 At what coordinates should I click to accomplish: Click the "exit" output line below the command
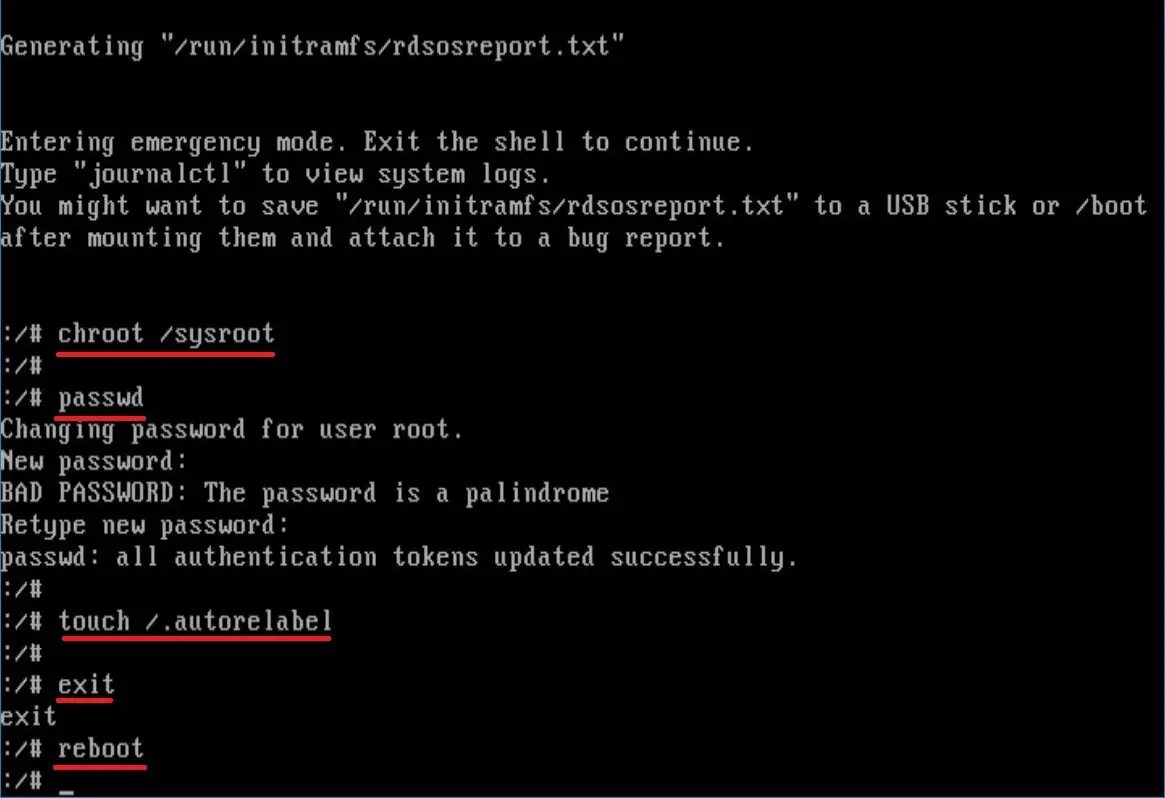[28, 717]
